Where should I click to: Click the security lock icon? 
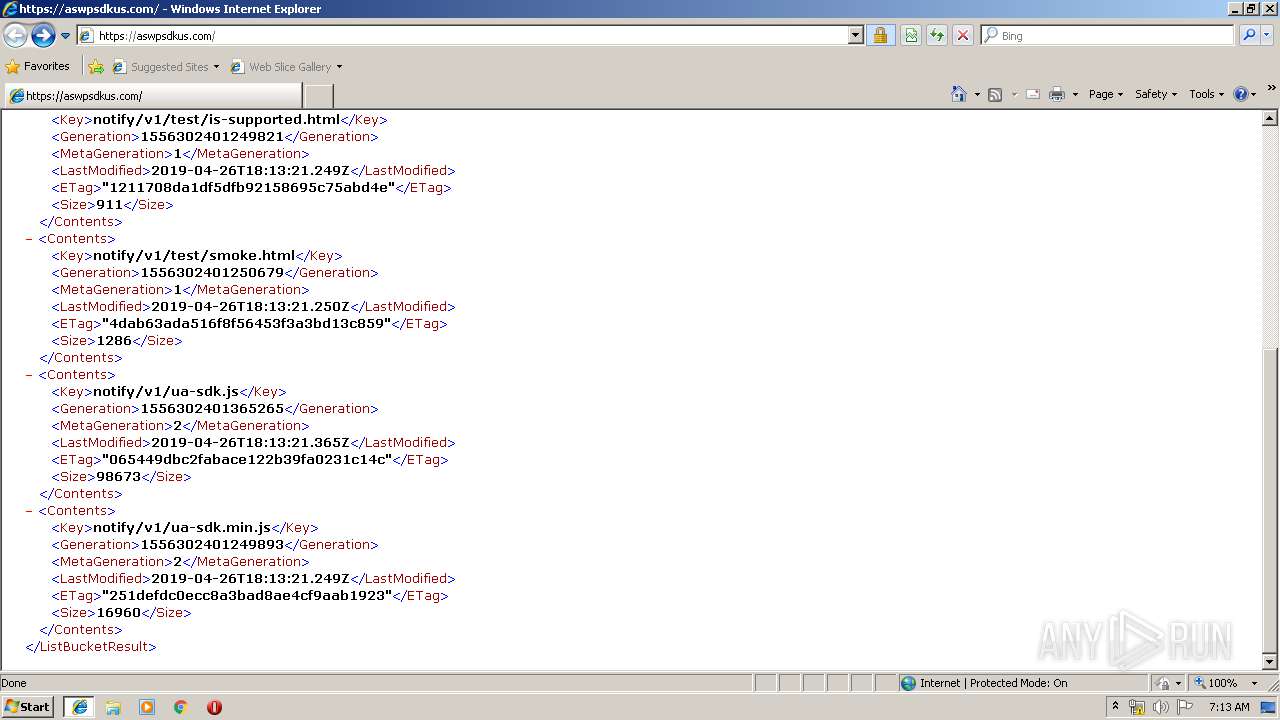[x=880, y=35]
